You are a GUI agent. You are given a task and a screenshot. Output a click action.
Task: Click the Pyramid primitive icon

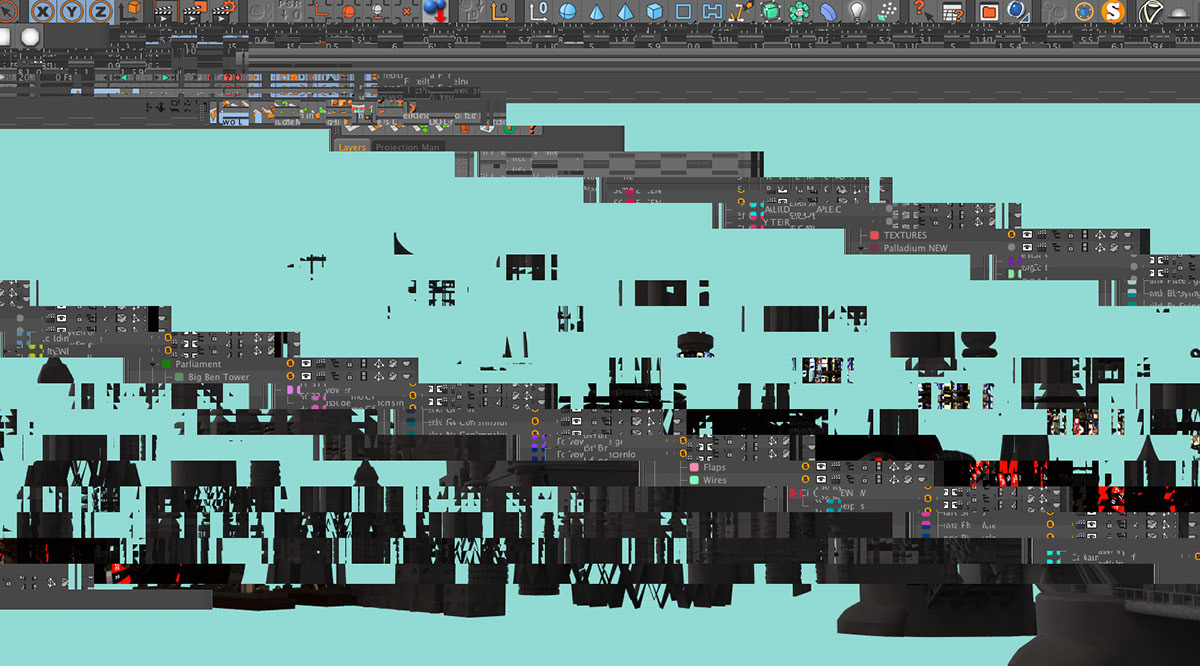(x=625, y=11)
